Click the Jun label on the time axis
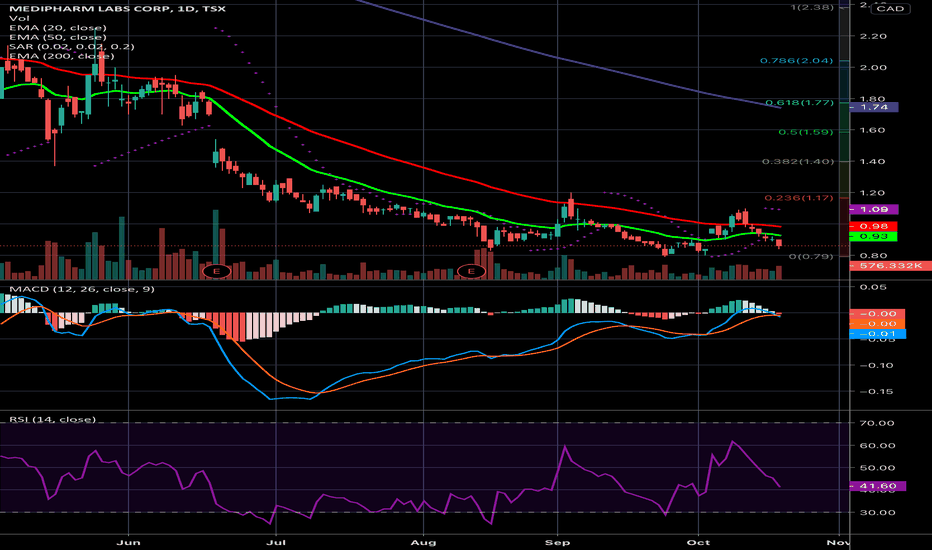Screen dimensions: 932x550 tap(128, 542)
